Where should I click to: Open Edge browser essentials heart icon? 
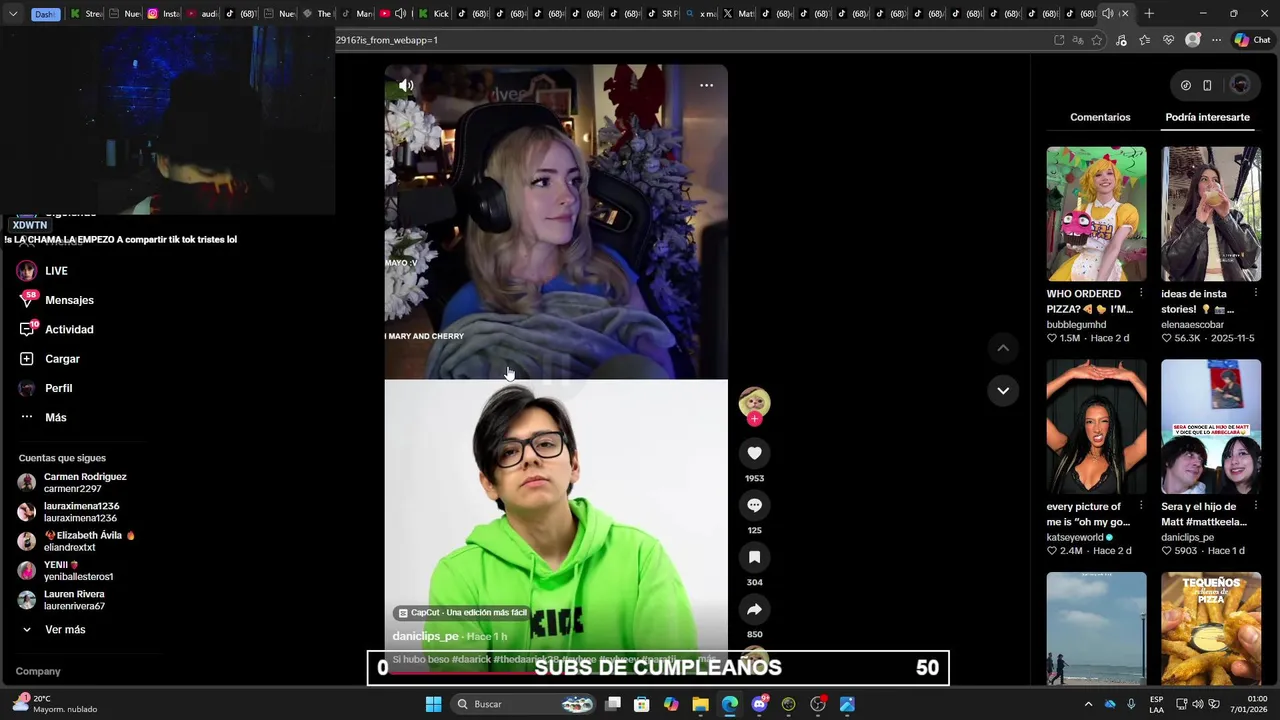click(x=1168, y=40)
